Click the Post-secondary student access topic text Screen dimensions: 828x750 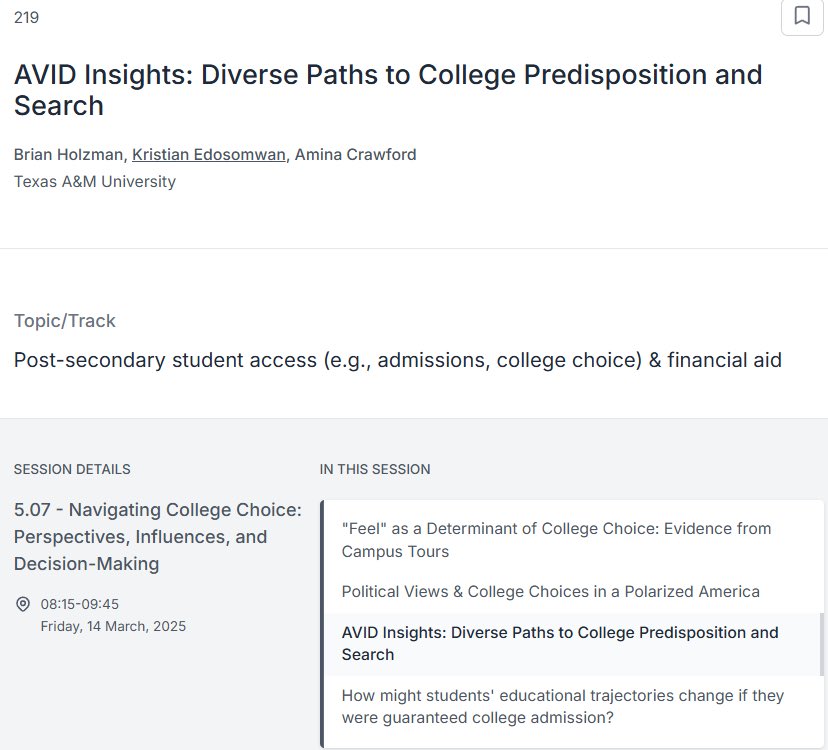click(398, 360)
